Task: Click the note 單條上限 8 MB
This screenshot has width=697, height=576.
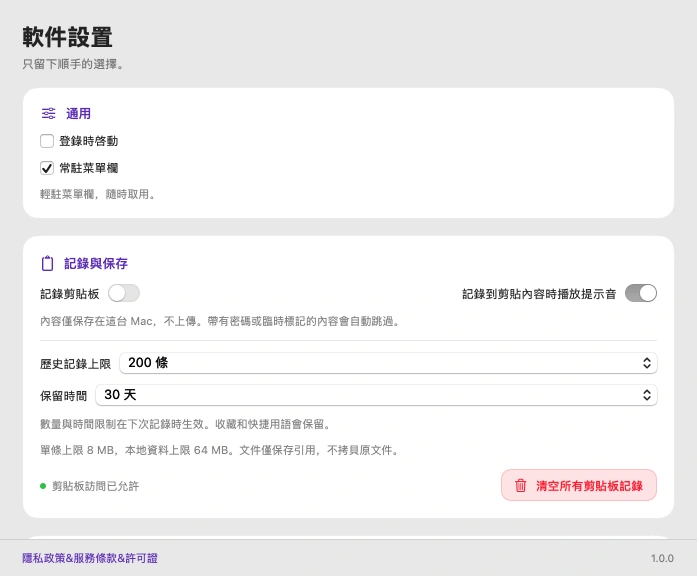Action: click(219, 450)
